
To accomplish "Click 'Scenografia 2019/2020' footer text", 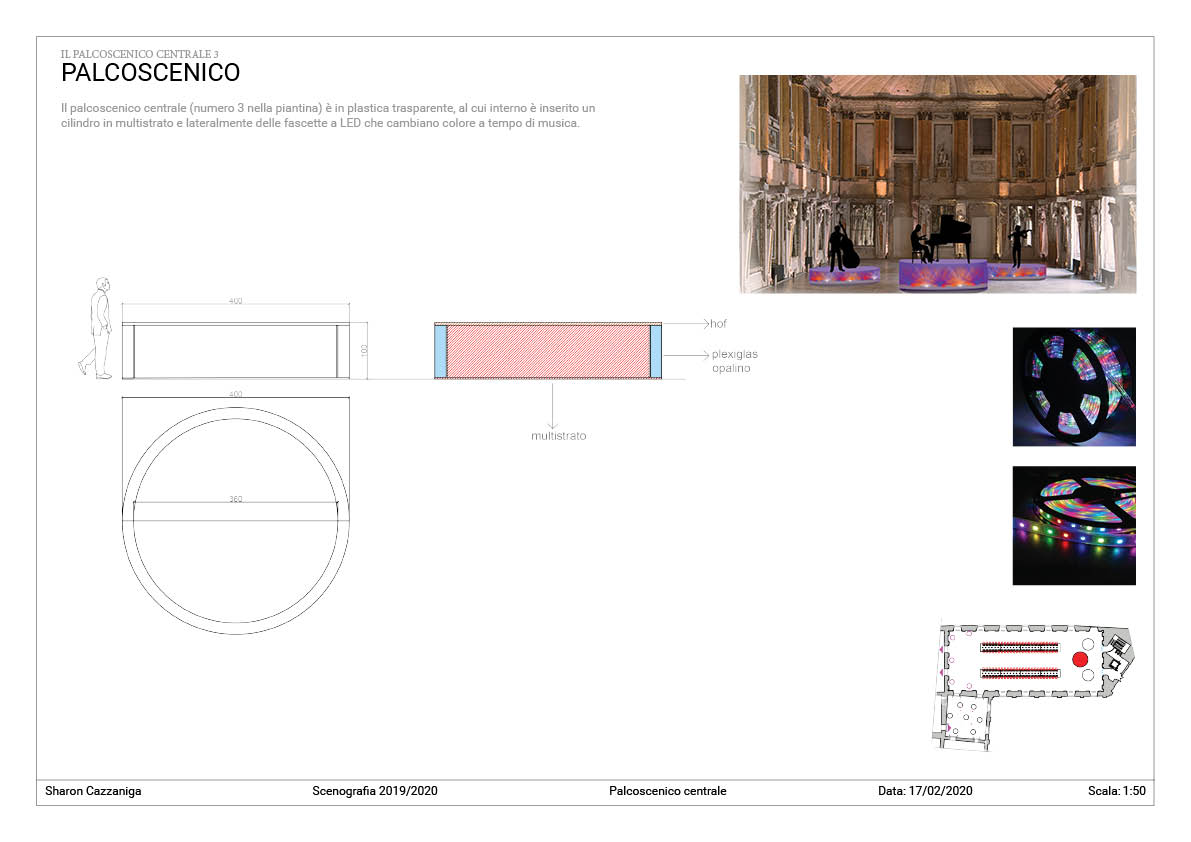I will tap(375, 791).
